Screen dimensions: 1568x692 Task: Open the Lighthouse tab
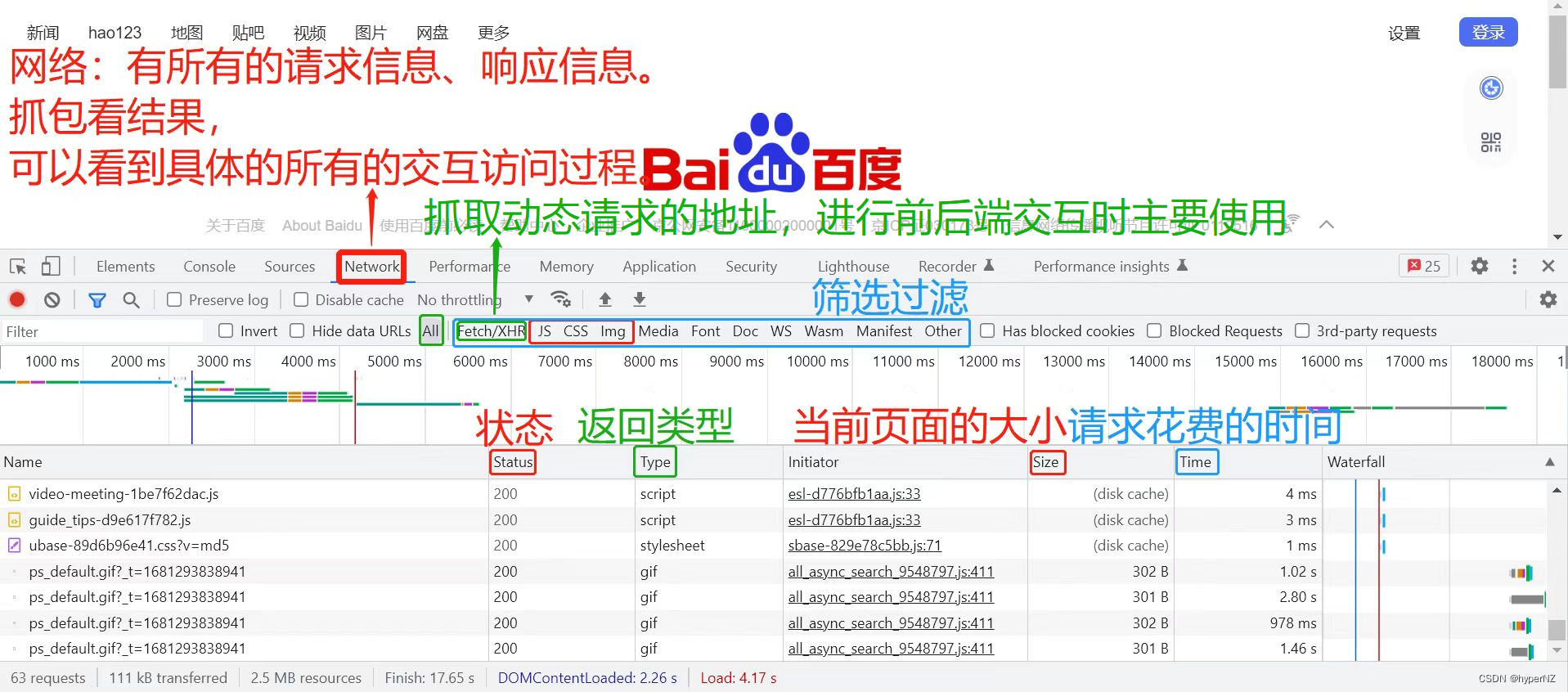pos(853,266)
